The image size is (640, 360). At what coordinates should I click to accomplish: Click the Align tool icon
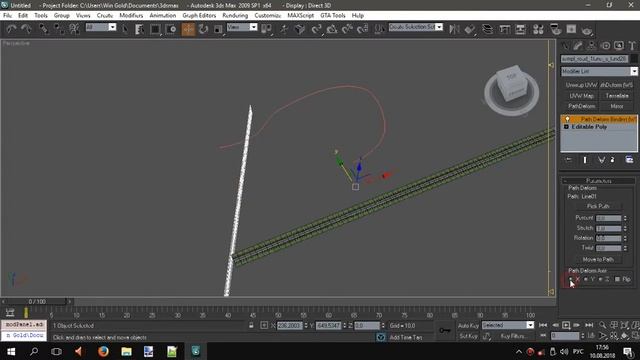coord(470,29)
